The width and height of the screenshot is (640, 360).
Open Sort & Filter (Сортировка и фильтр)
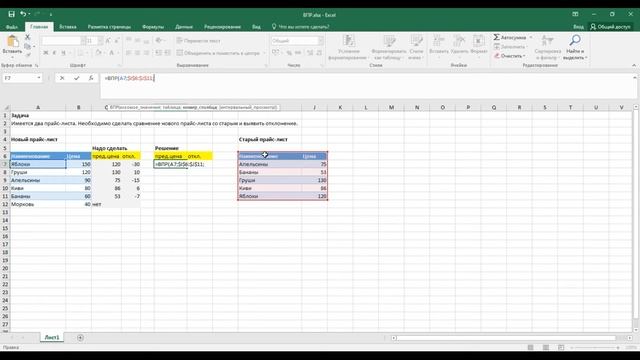(x=547, y=47)
